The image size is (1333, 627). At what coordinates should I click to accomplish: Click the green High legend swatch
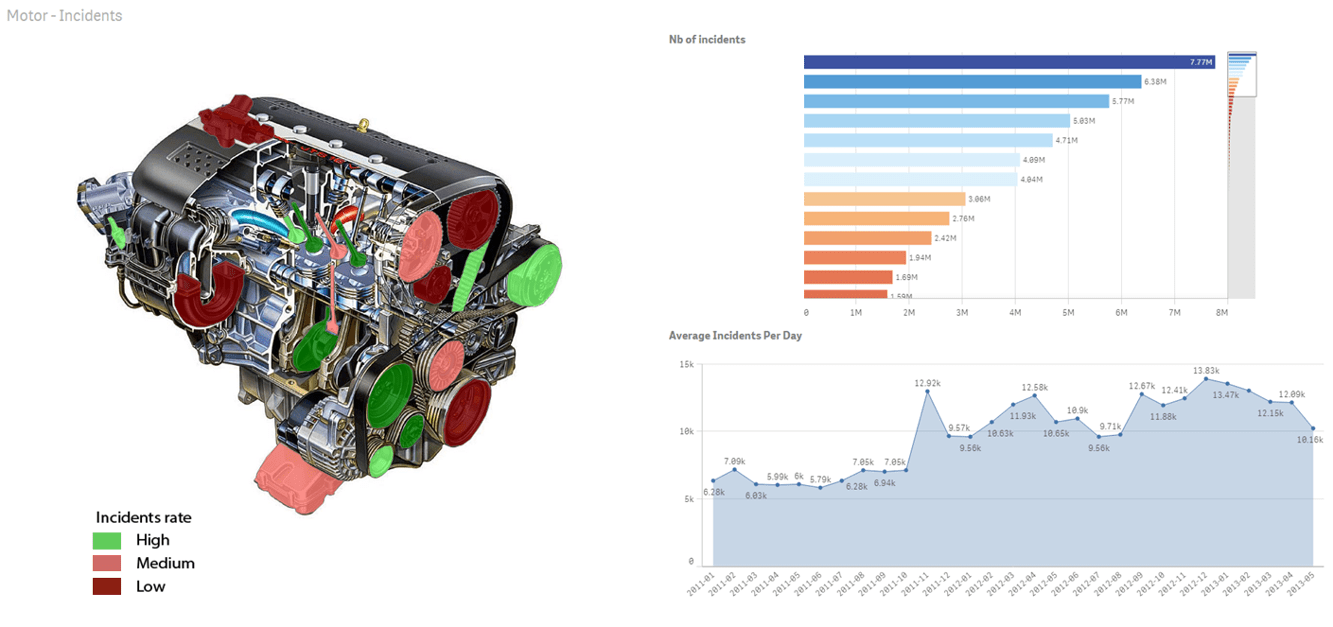(107, 541)
